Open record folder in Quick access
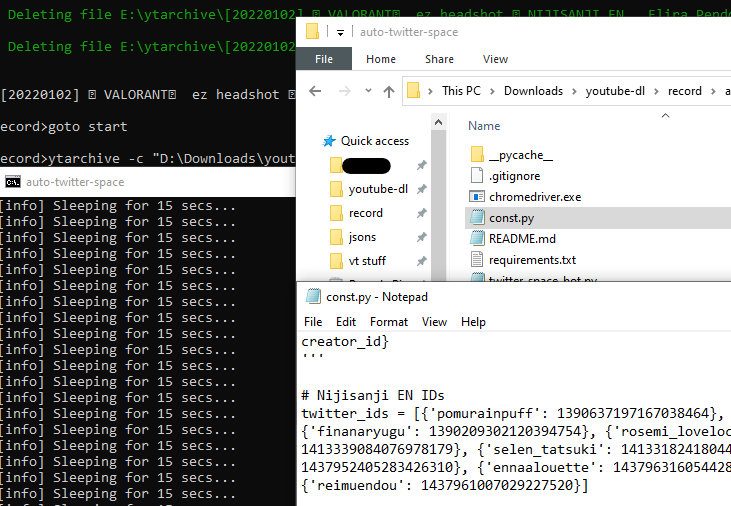Image resolution: width=731 pixels, height=506 pixels. (366, 213)
